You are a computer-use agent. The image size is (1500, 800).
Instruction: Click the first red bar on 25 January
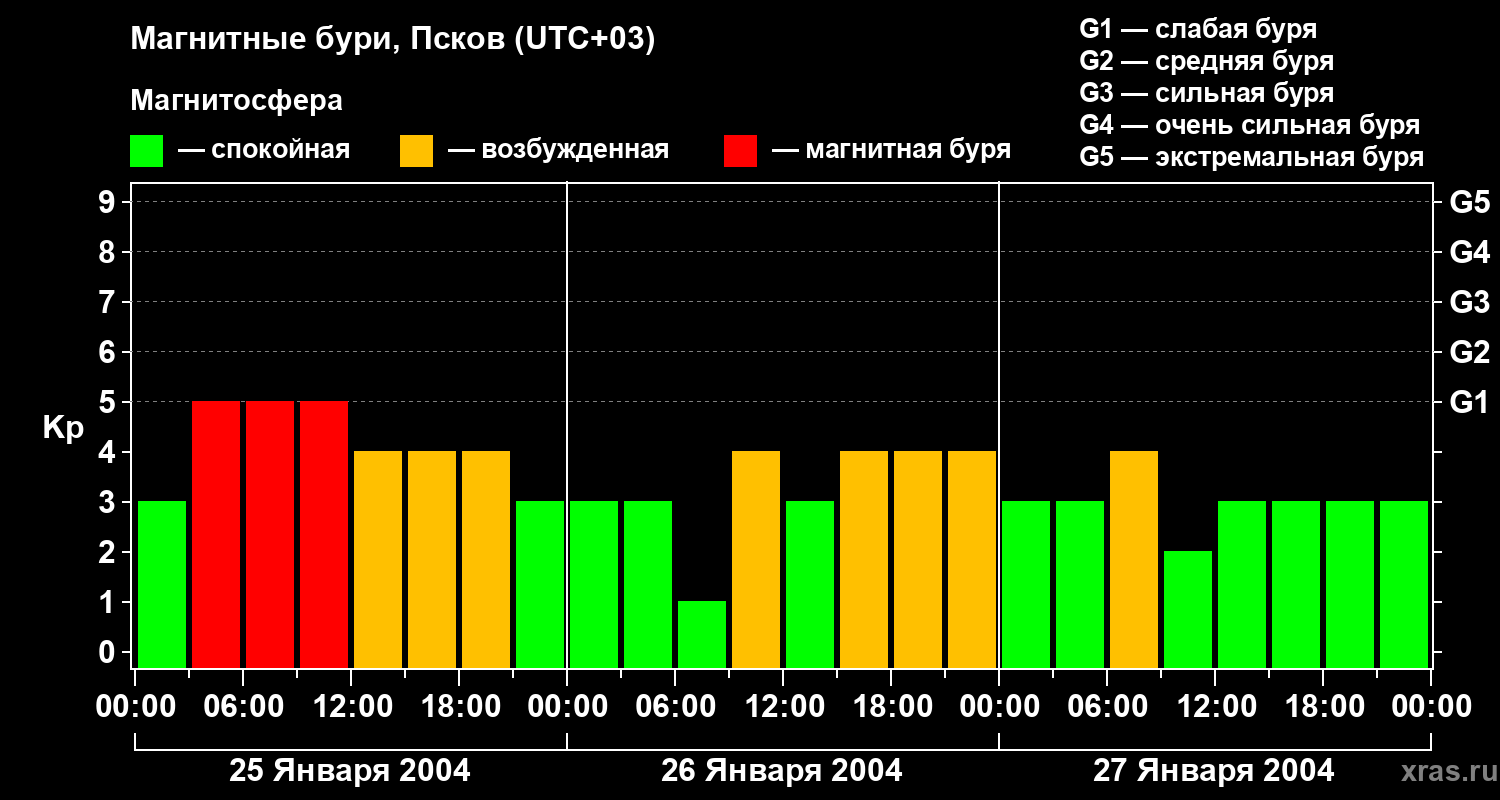tap(216, 534)
